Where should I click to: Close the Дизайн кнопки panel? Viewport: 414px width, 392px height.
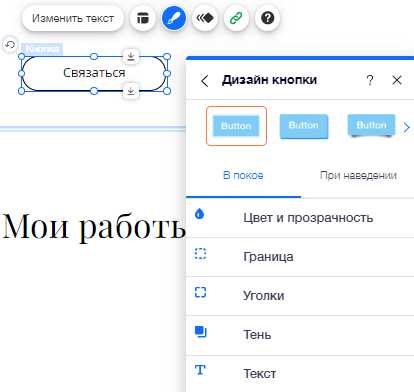[x=397, y=80]
